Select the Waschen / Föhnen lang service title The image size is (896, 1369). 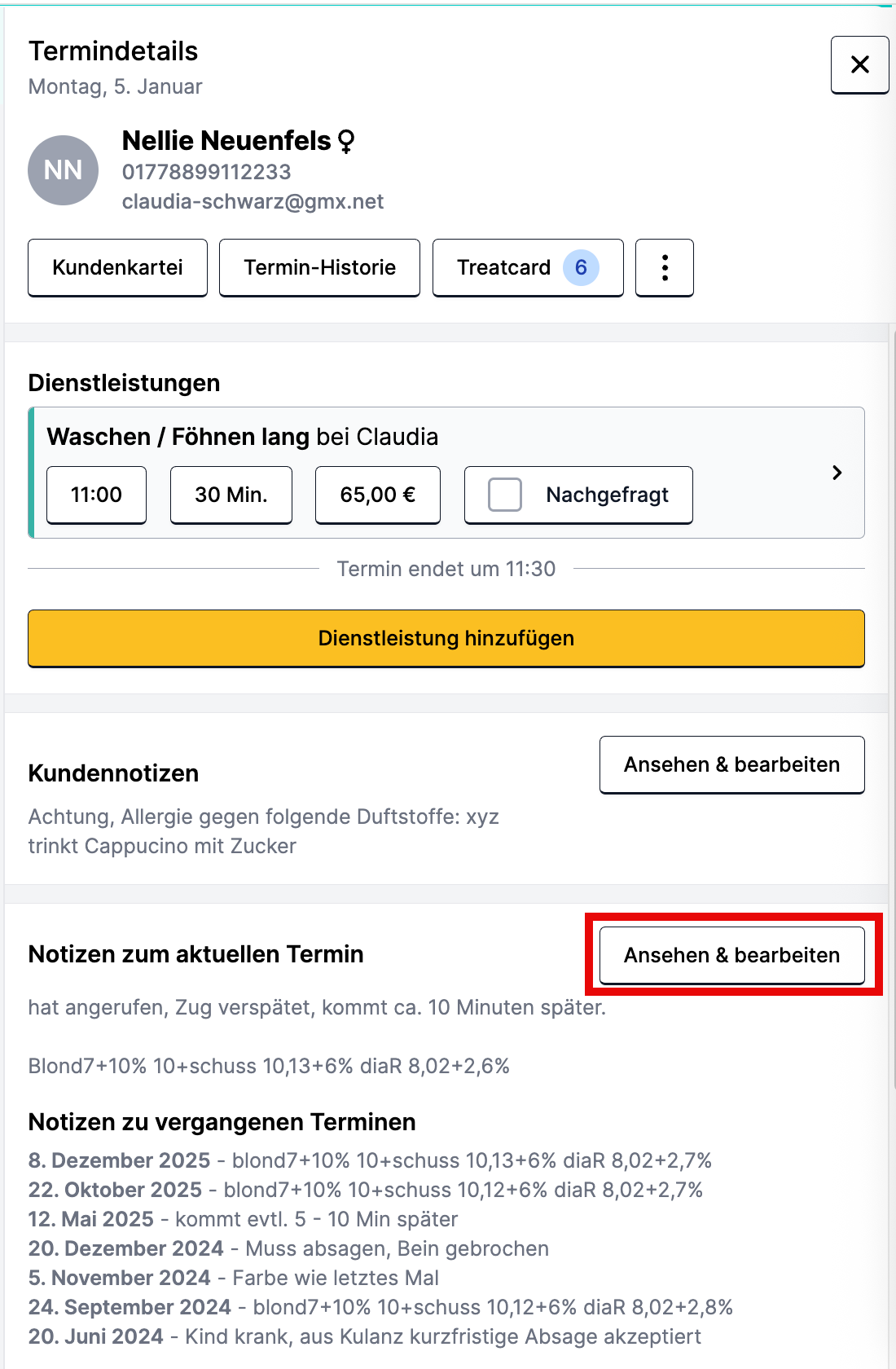point(178,437)
